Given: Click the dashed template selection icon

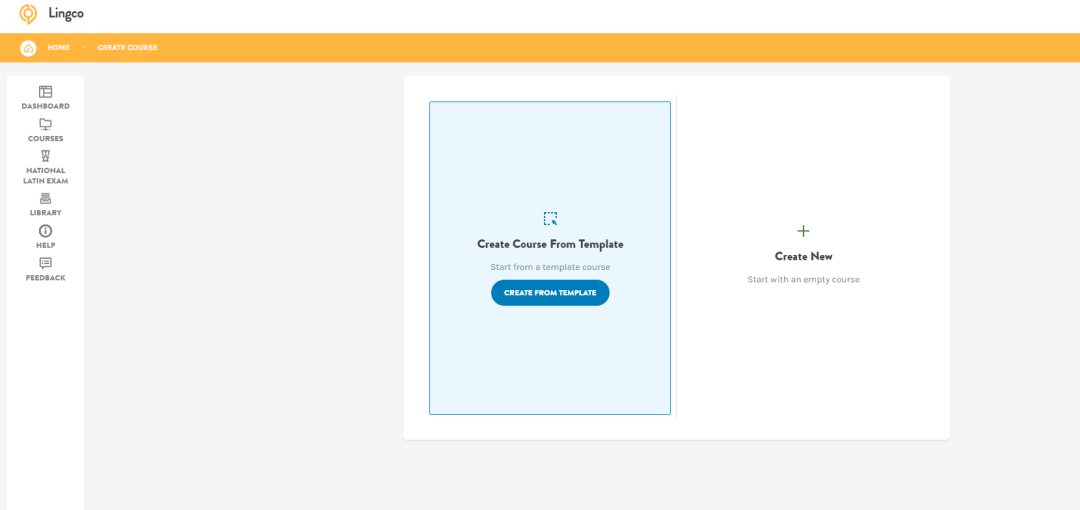Looking at the screenshot, I should click(x=550, y=218).
